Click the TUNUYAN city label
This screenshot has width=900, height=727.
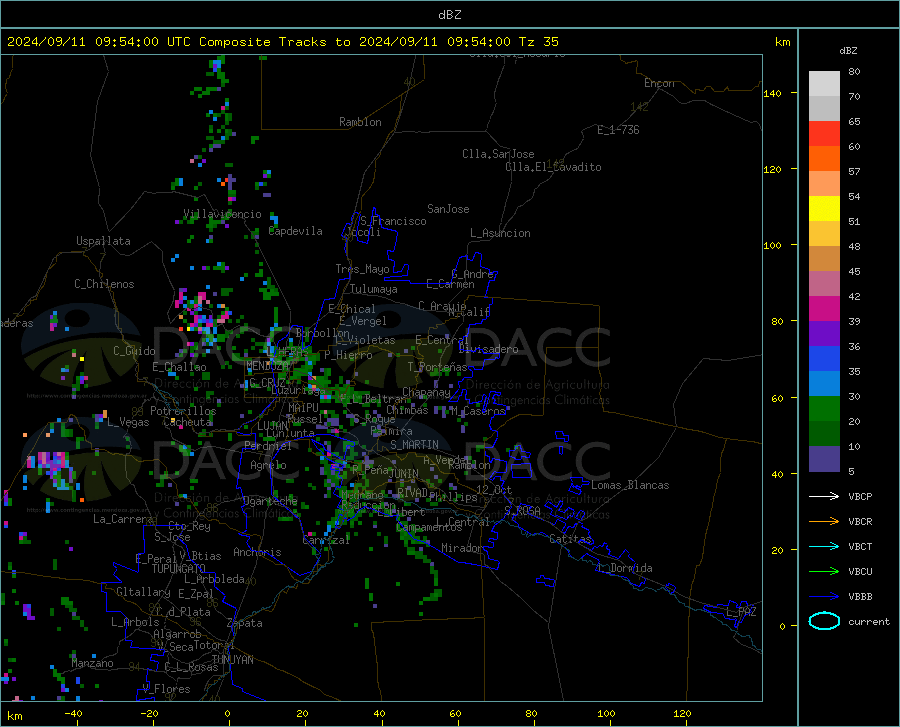232,660
